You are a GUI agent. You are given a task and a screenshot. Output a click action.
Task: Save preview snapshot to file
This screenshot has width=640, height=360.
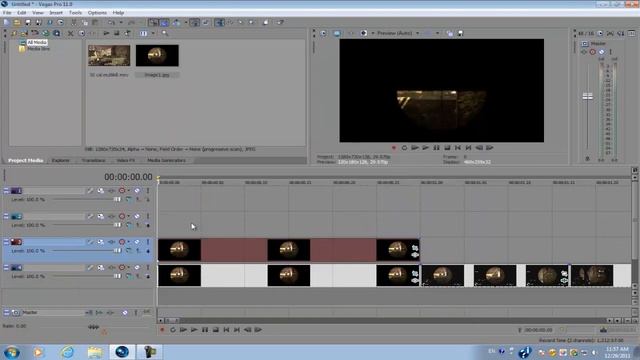[460, 33]
